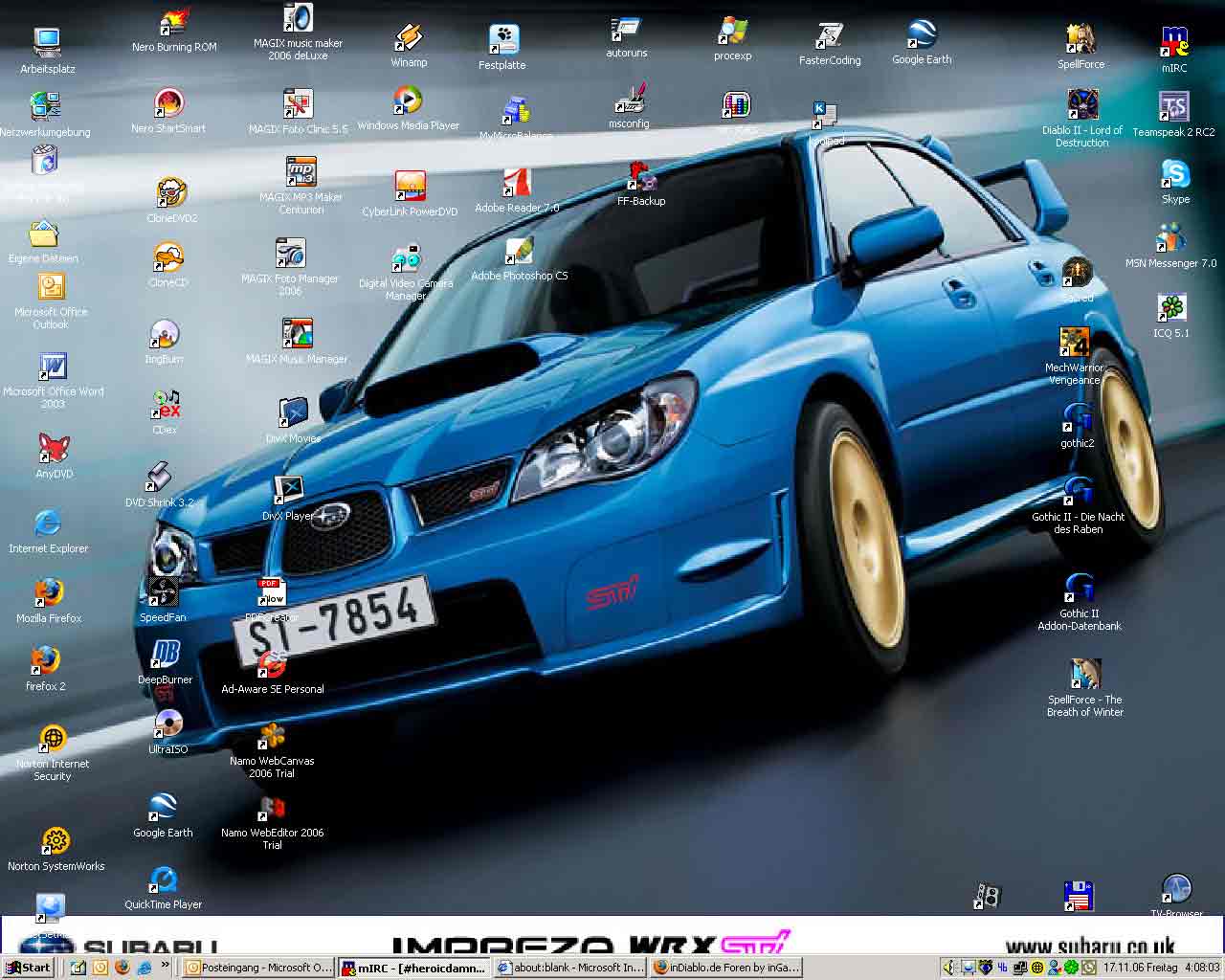
Task: Launch MSN Messenger 7.0
Action: pyautogui.click(x=1170, y=238)
